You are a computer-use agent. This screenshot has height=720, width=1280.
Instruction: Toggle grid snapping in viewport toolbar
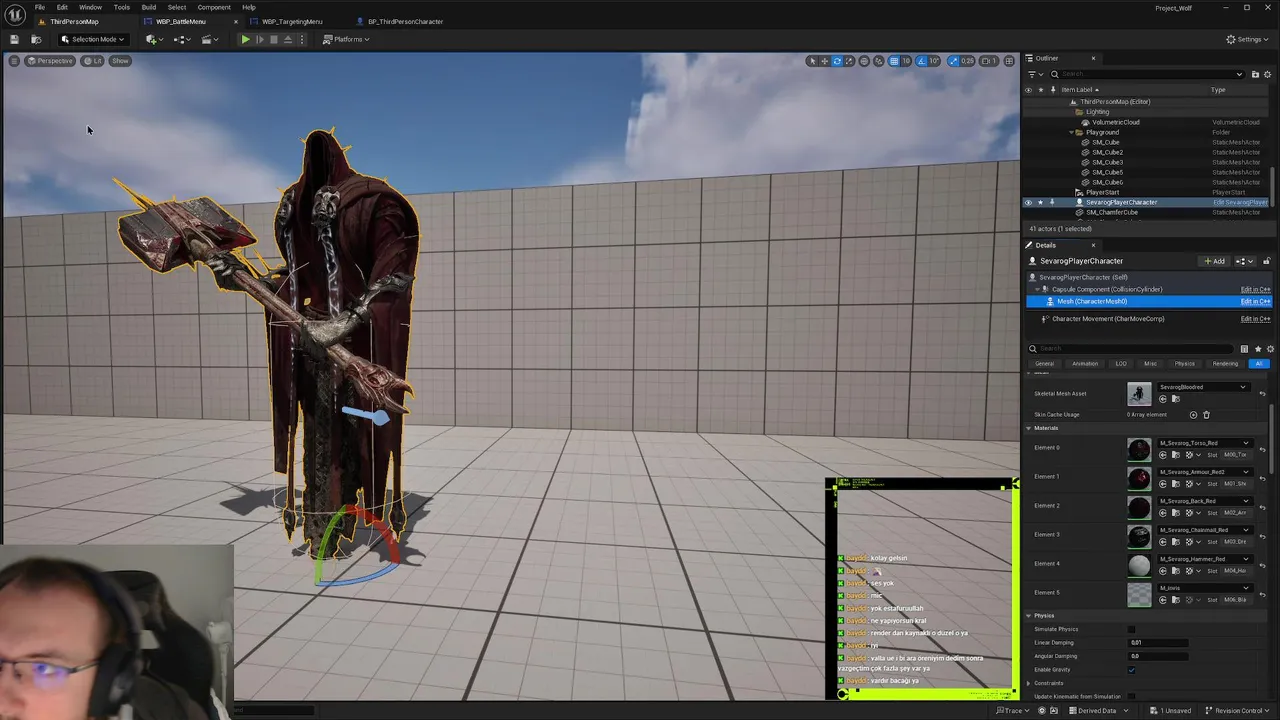click(894, 61)
